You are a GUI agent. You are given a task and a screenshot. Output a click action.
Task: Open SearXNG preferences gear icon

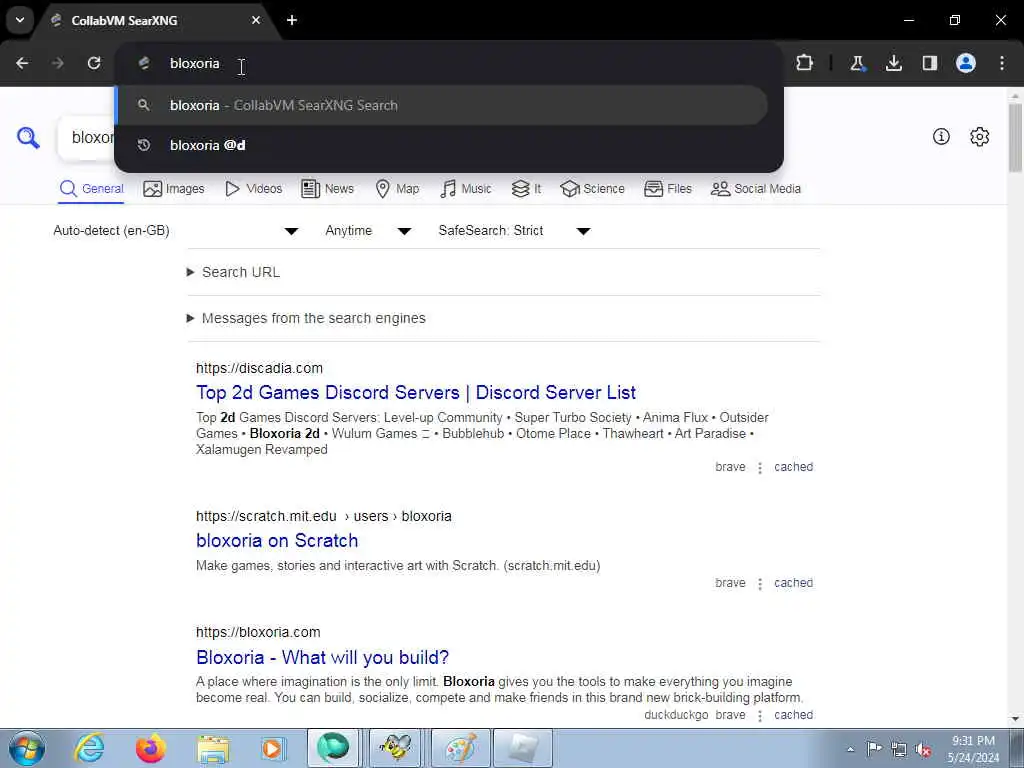point(980,136)
